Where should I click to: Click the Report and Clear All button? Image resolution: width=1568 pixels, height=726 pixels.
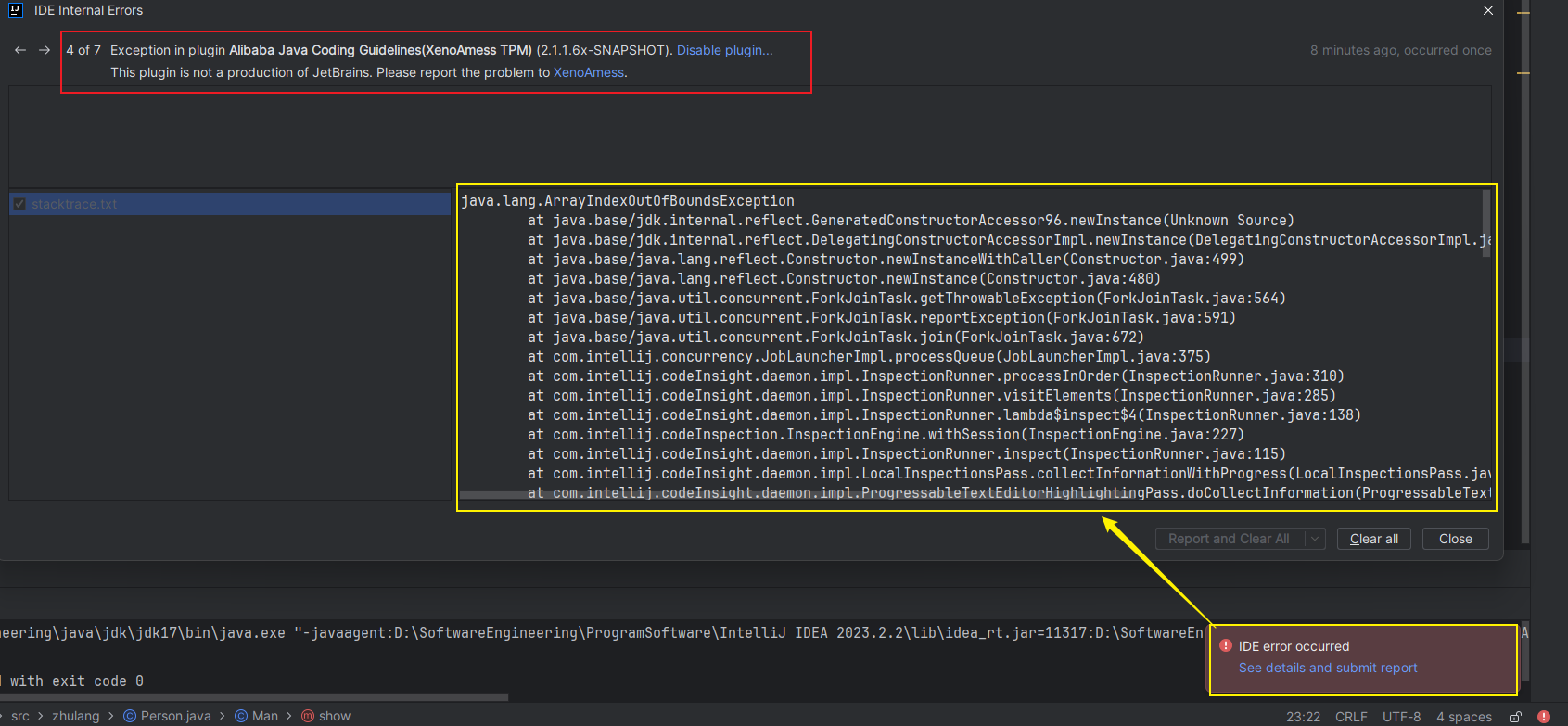coord(1230,539)
